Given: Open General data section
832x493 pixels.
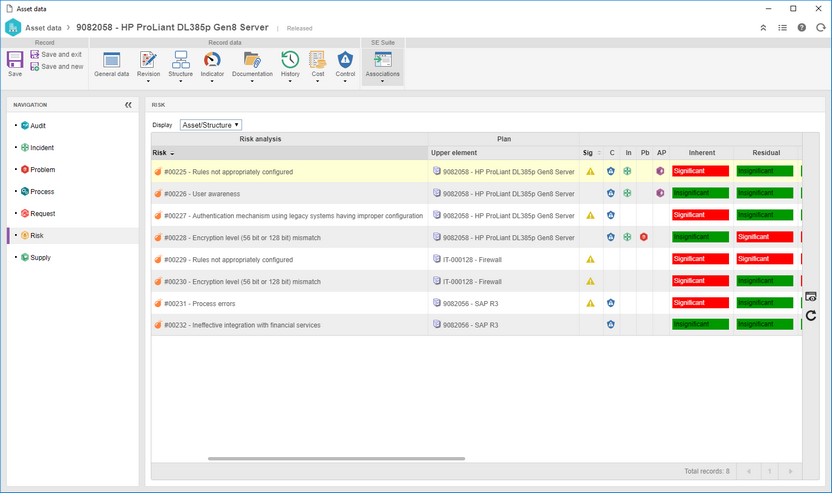Looking at the screenshot, I should click(111, 65).
